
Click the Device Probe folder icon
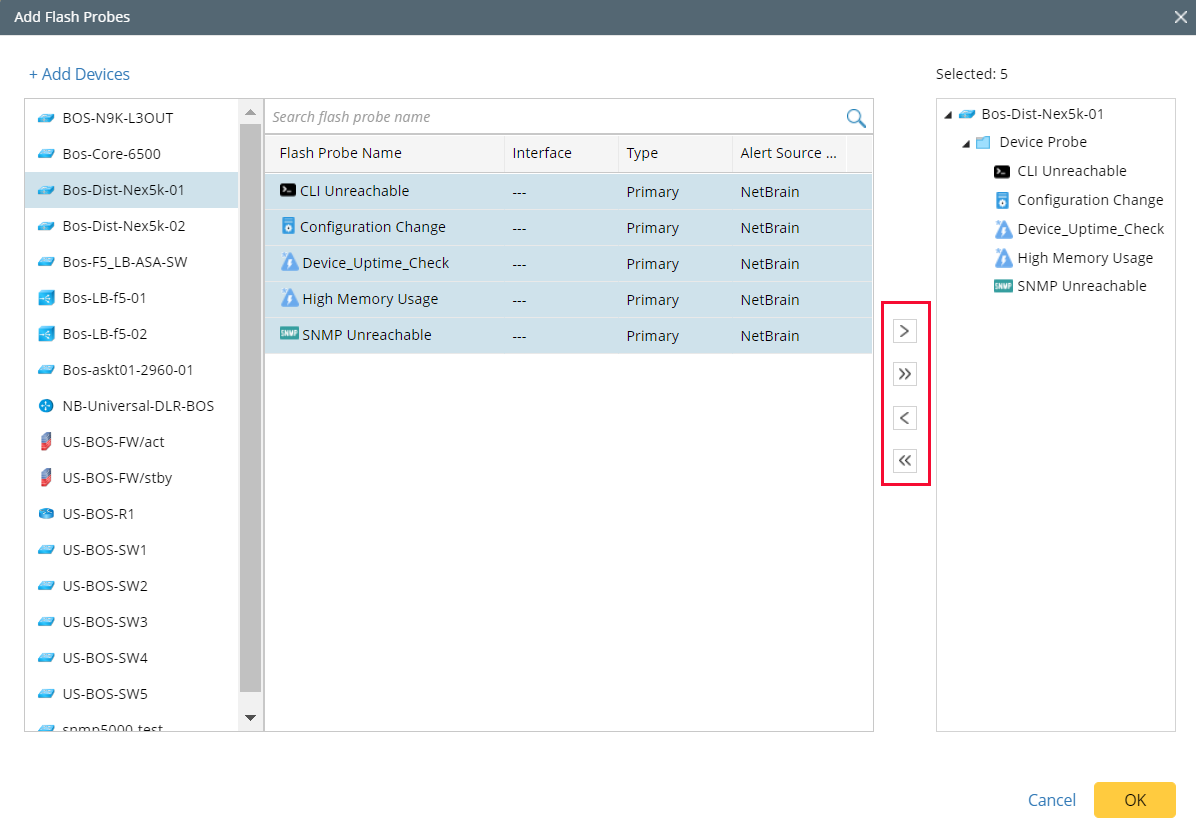coord(983,142)
